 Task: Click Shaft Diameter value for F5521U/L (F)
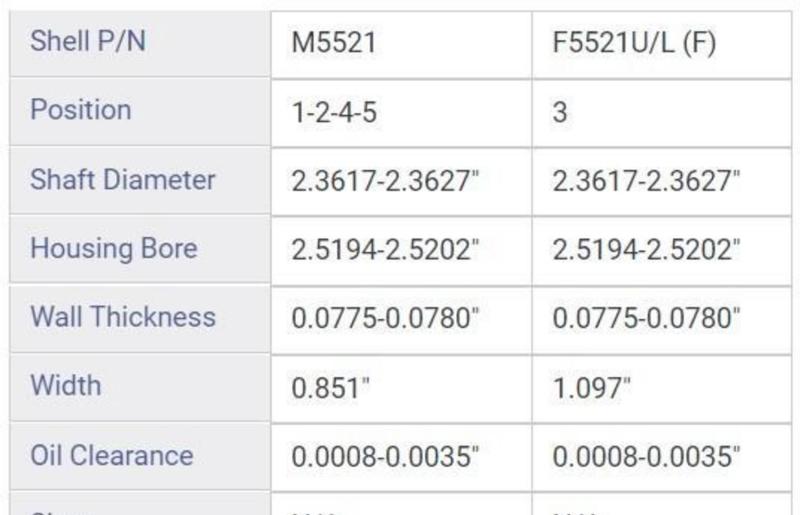point(646,181)
